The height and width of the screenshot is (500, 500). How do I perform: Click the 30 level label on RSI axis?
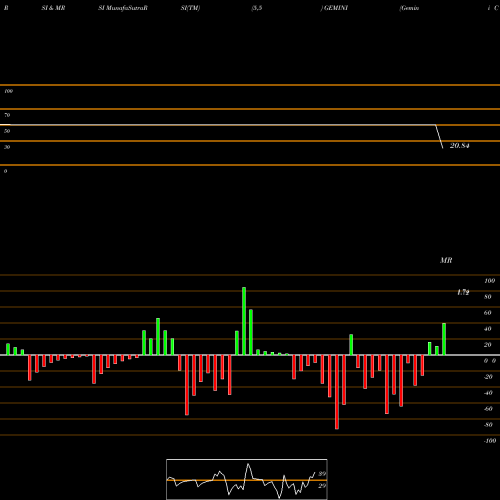point(7,147)
